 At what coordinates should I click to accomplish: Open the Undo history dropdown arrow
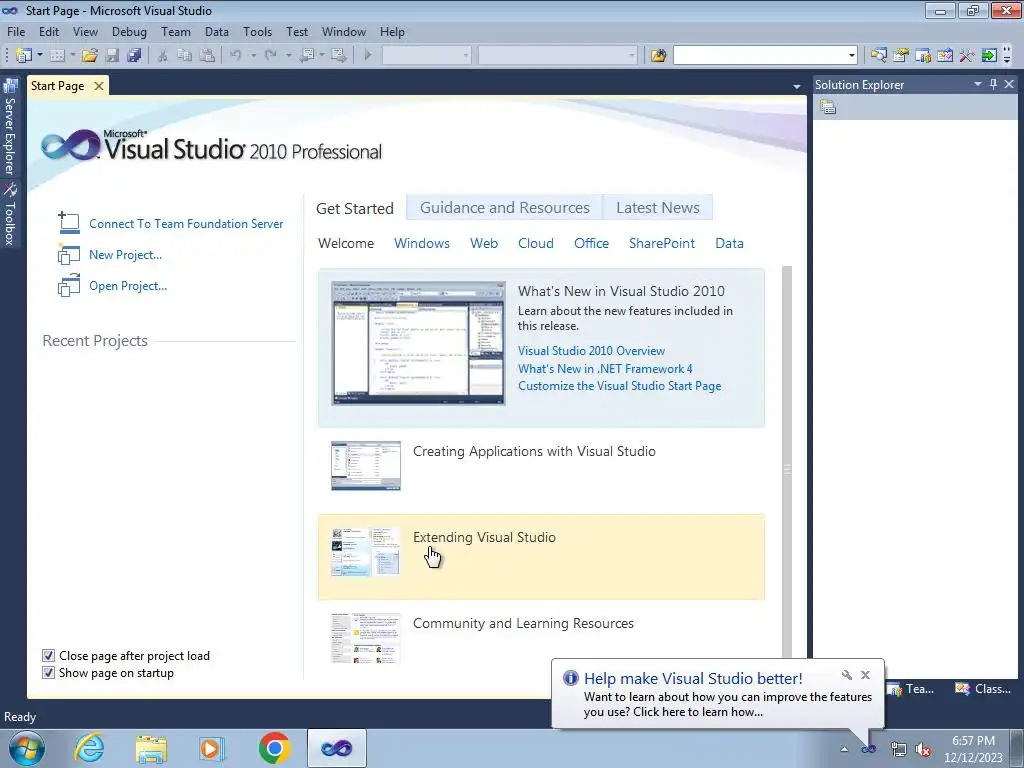[253, 56]
